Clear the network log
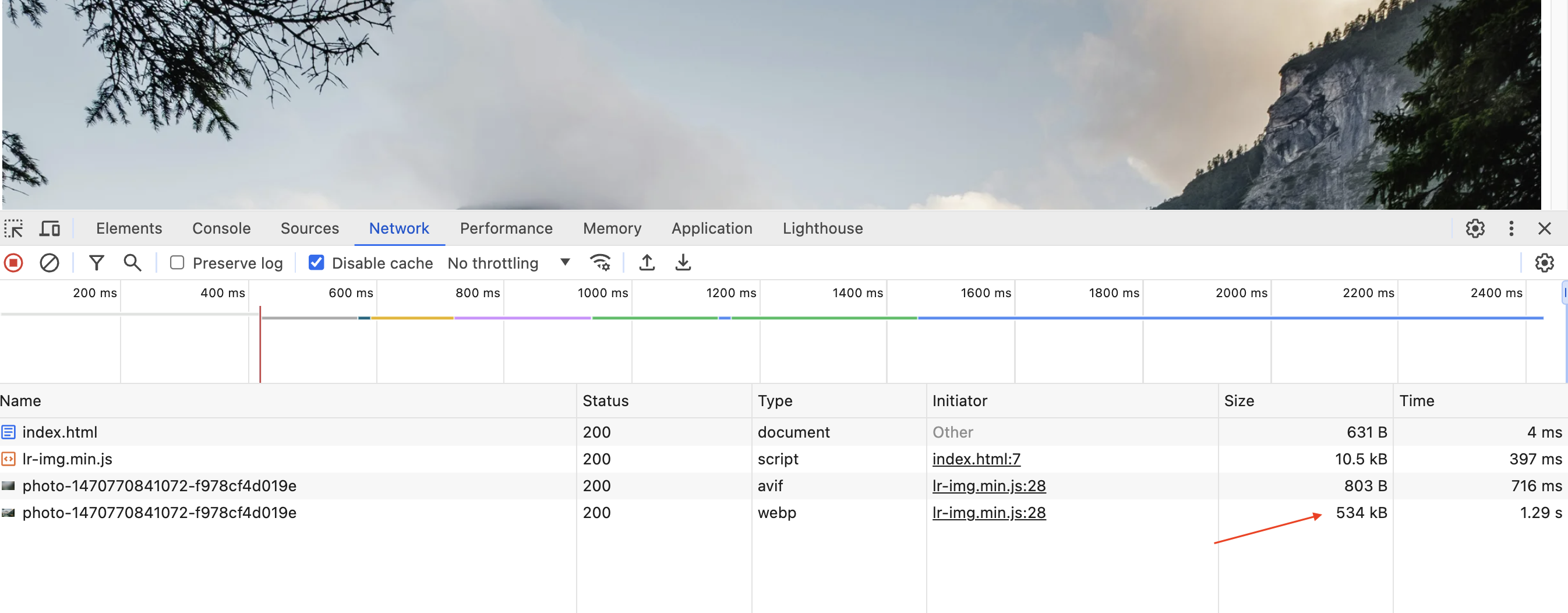This screenshot has width=1568, height=613. [50, 262]
